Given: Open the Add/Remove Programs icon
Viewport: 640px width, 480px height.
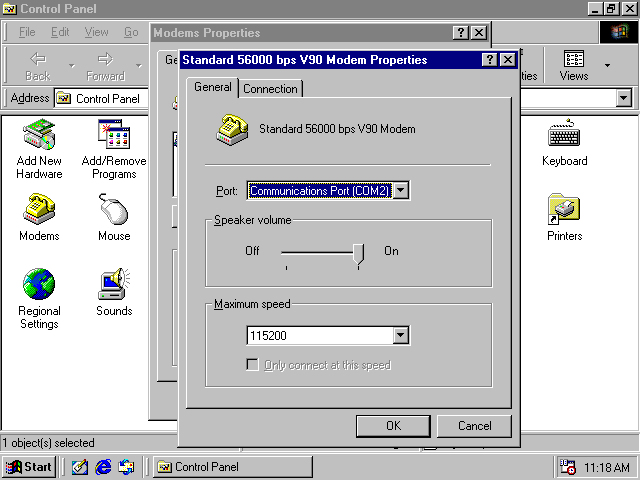Looking at the screenshot, I should click(x=114, y=149).
